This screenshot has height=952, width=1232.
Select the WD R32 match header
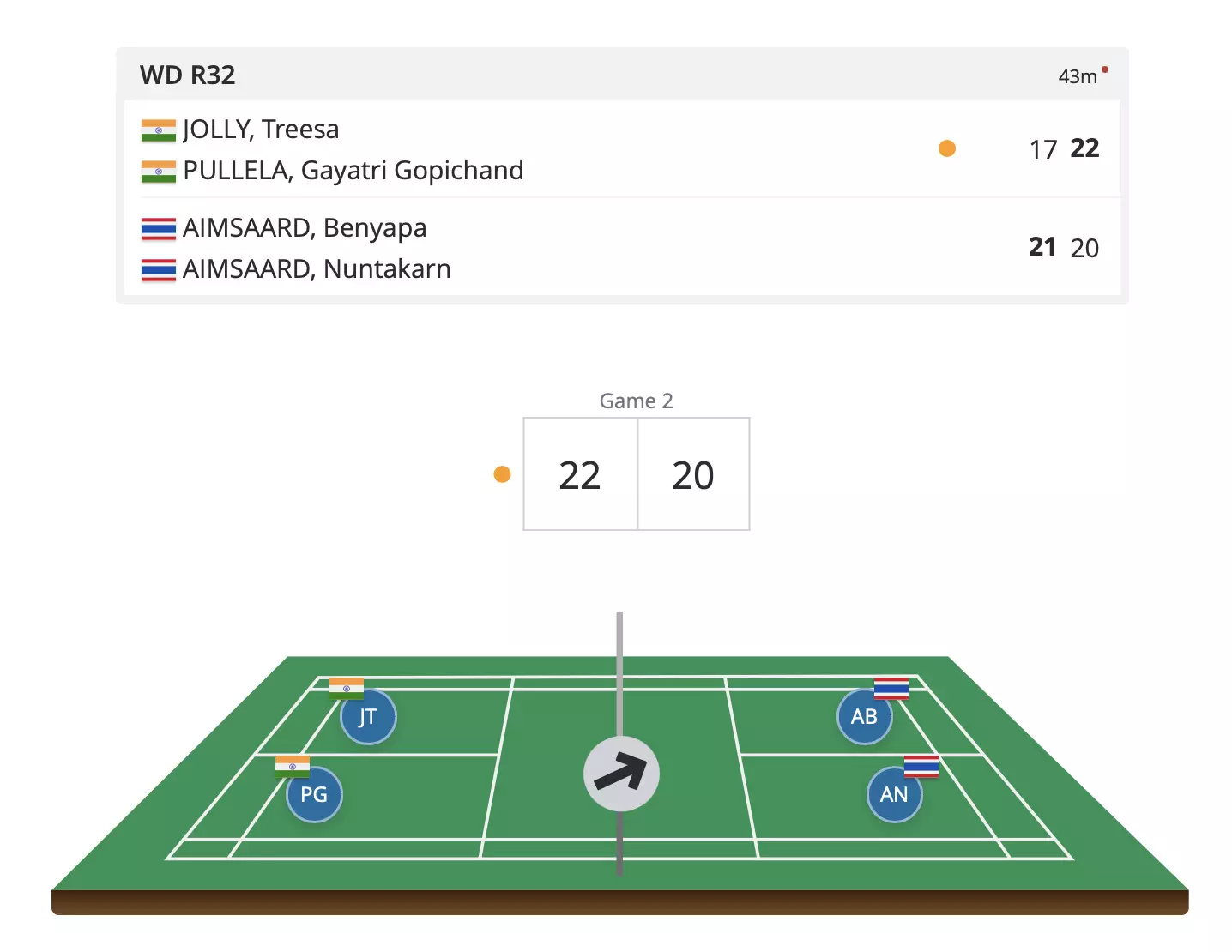click(x=188, y=75)
